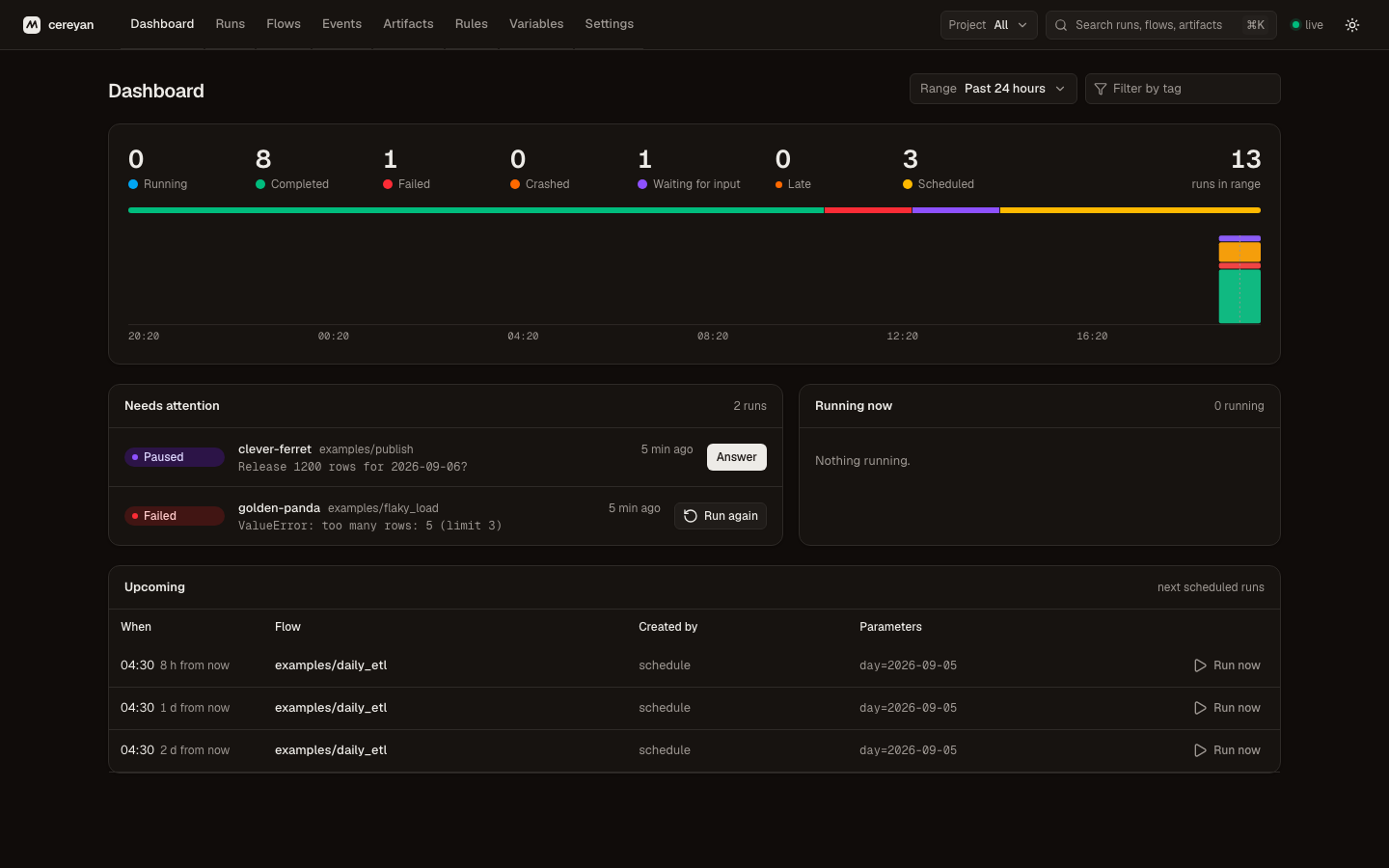Click the orange Crashed status dot

pos(515,184)
